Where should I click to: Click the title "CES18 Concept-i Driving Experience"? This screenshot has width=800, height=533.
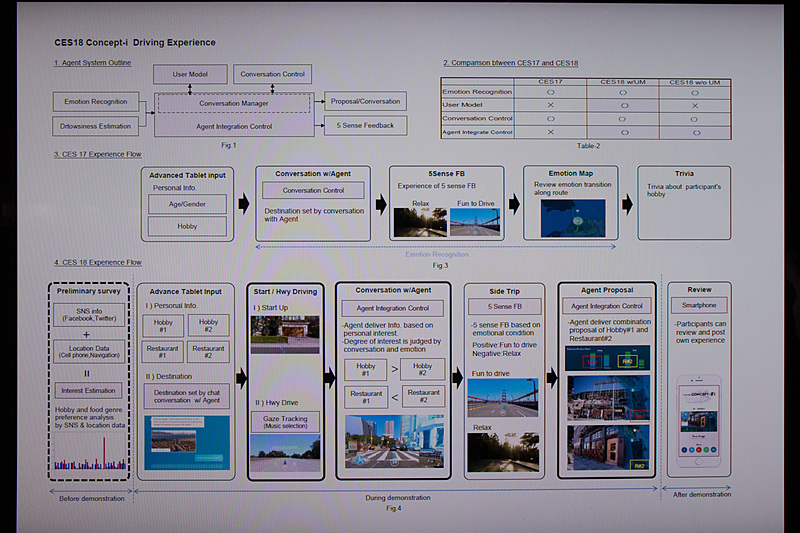click(x=135, y=42)
